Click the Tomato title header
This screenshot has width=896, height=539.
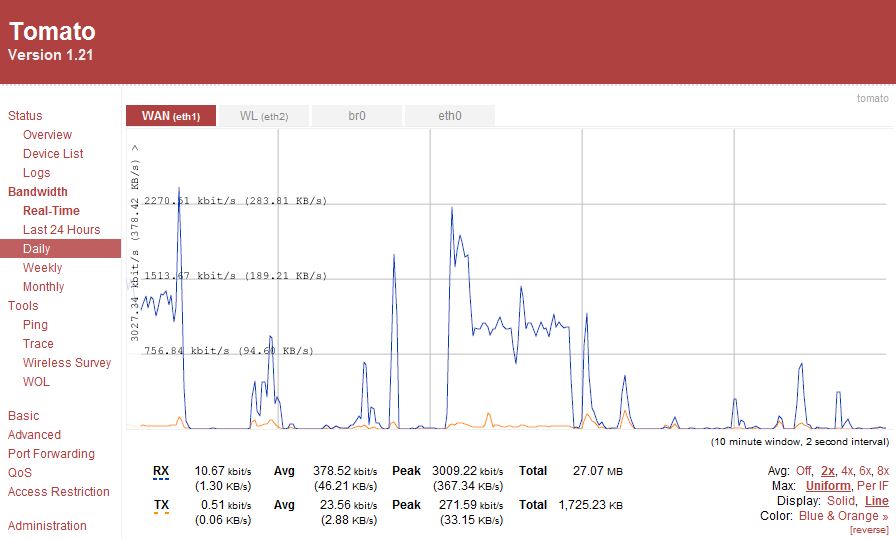pos(52,31)
